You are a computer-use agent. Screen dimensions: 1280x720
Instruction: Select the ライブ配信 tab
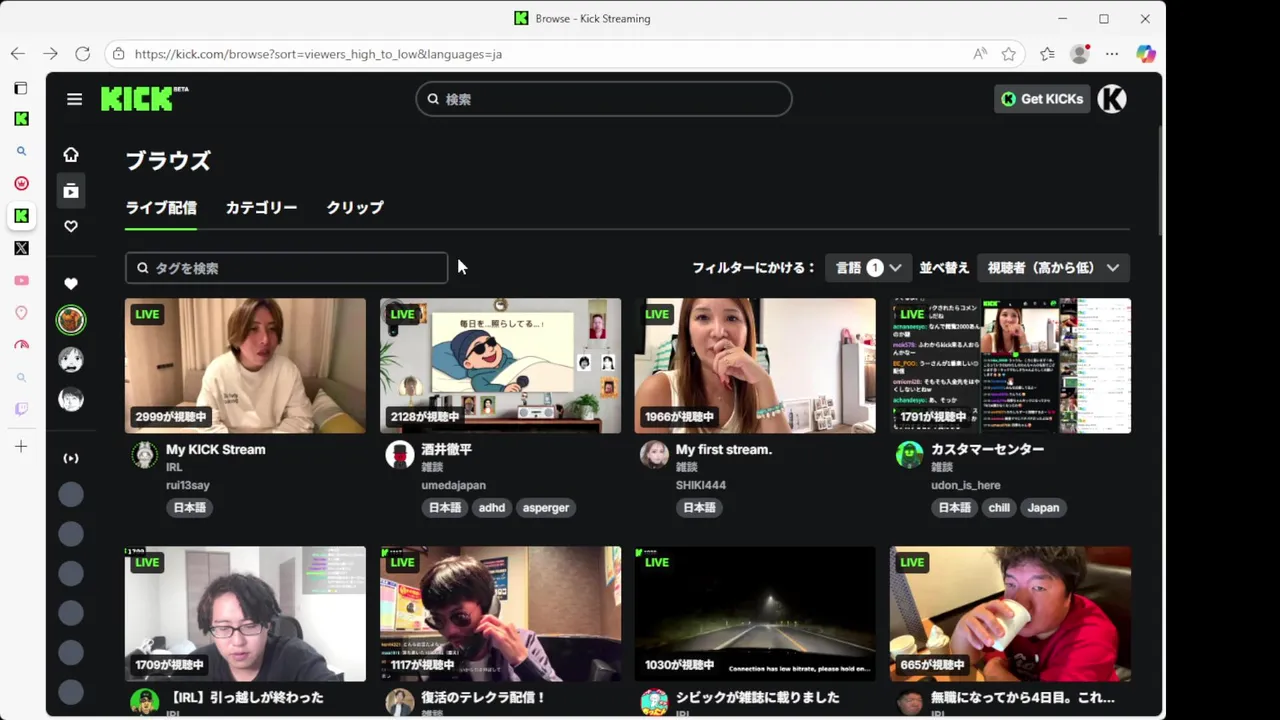pos(161,208)
